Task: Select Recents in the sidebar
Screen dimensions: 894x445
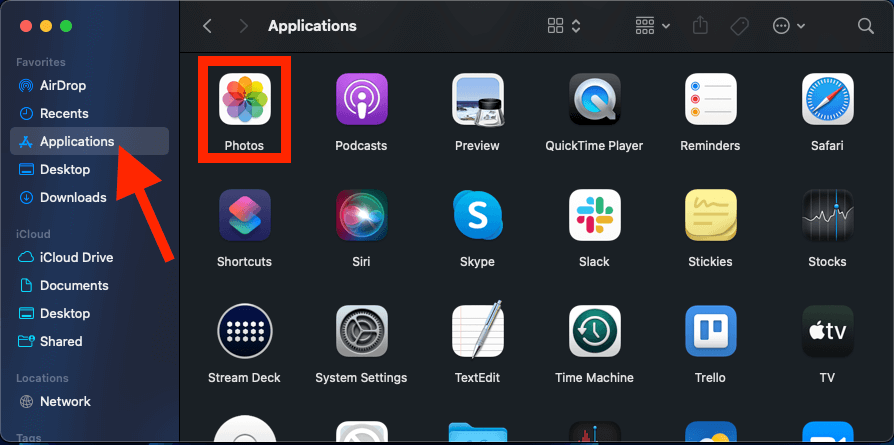Action: [90, 114]
